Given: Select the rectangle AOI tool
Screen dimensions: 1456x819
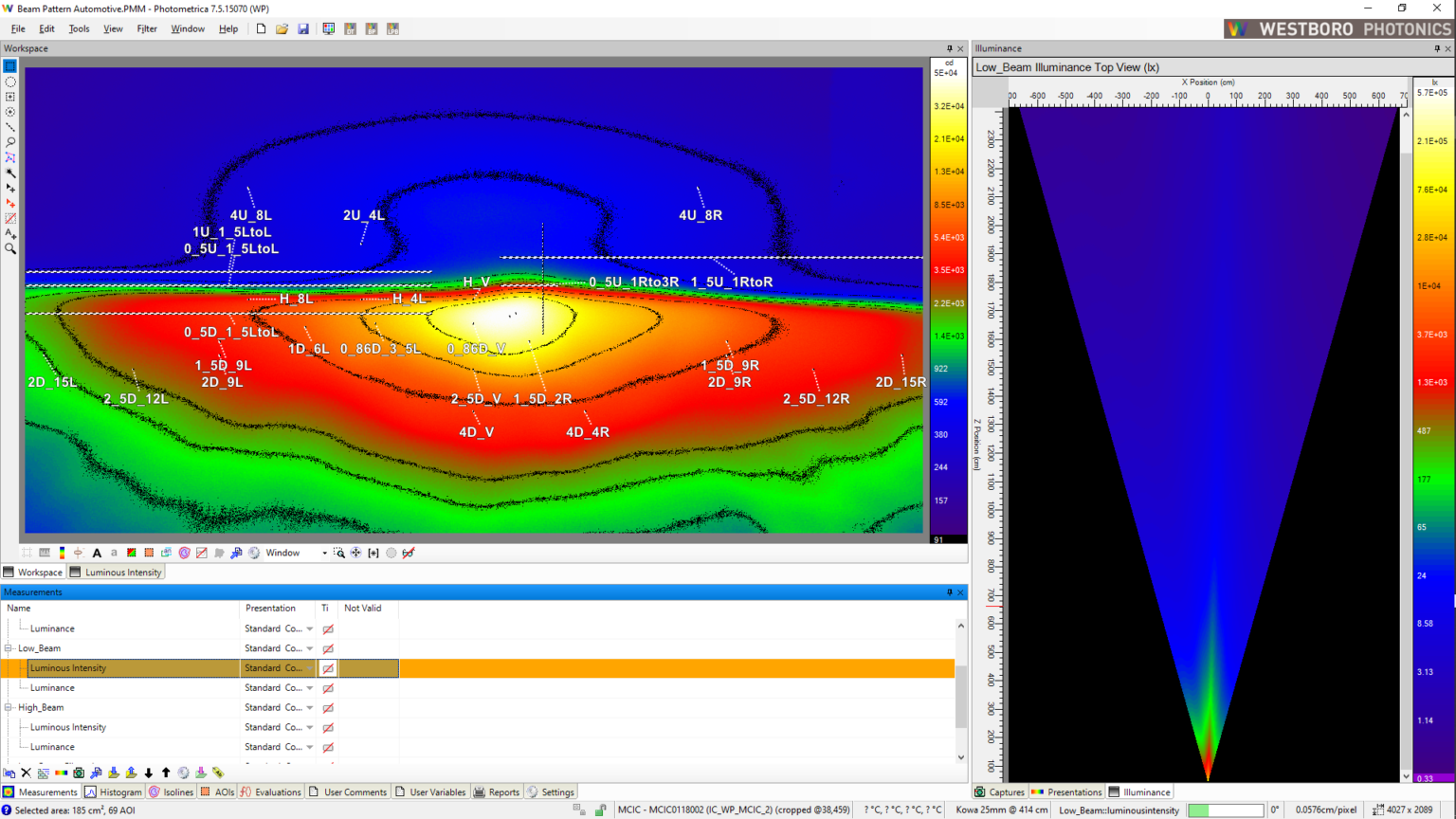Looking at the screenshot, I should click(x=10, y=66).
